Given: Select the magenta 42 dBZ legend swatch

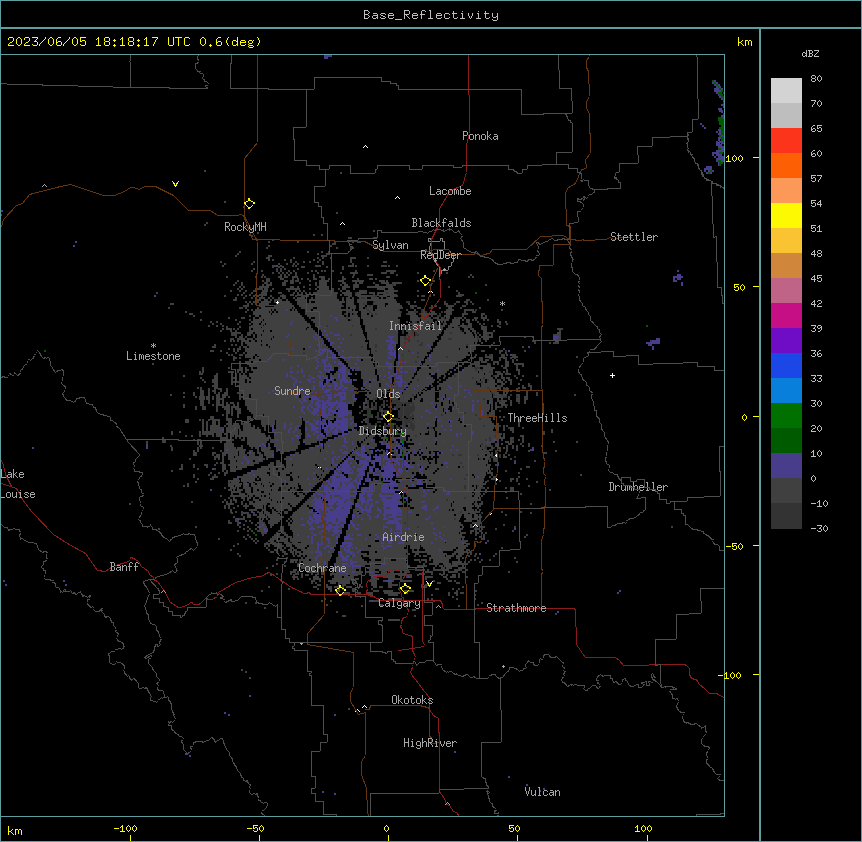Looking at the screenshot, I should (786, 315).
